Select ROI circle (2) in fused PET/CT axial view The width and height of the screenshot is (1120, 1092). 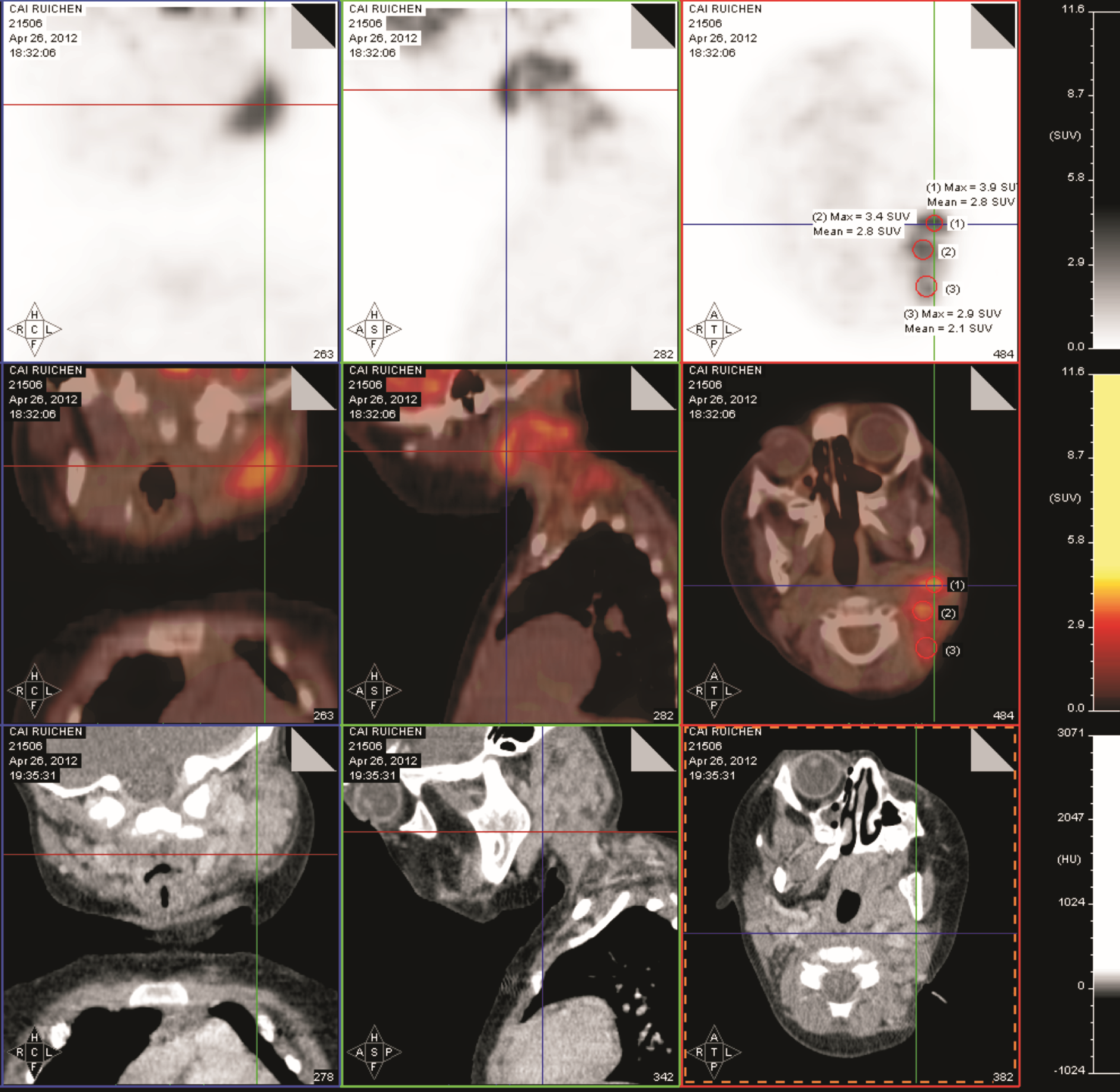click(922, 611)
